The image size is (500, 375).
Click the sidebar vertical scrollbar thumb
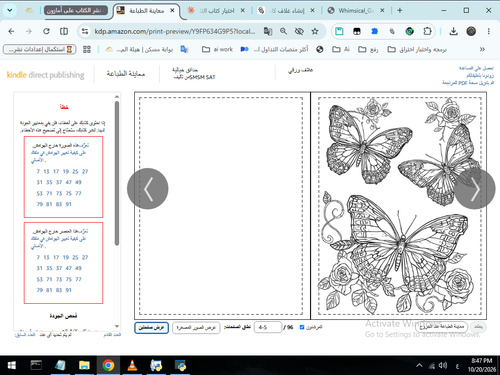click(117, 173)
